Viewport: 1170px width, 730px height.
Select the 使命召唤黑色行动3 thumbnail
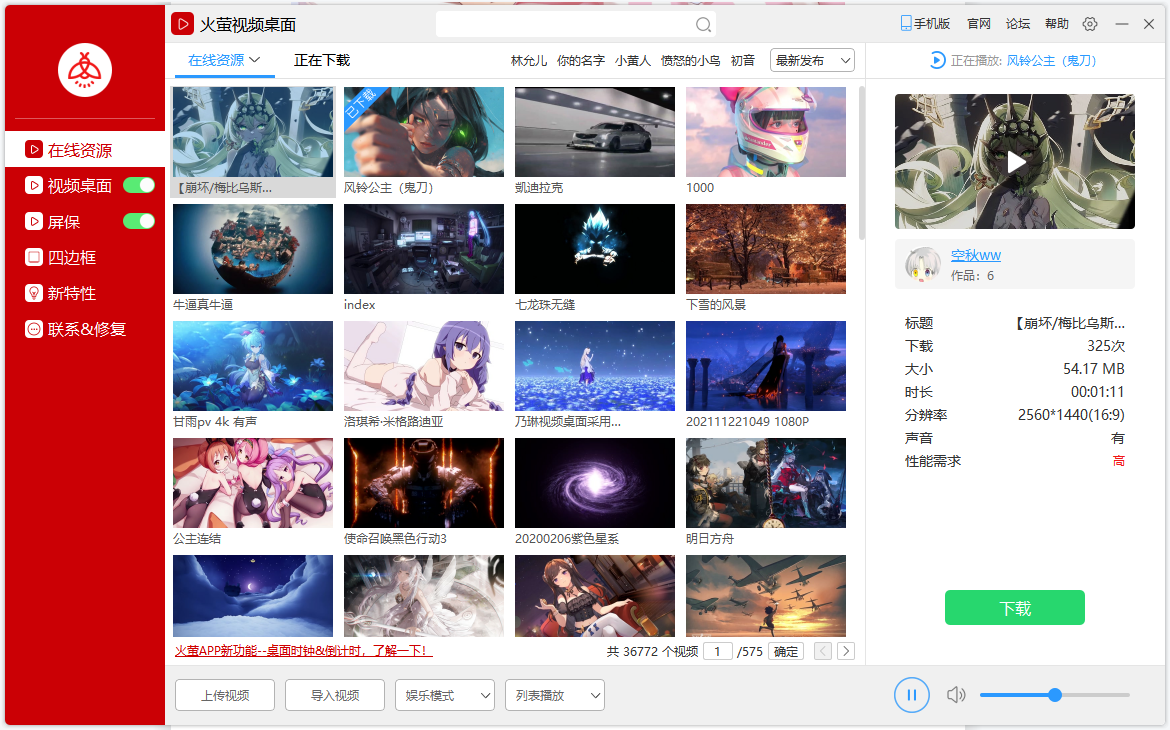tap(424, 483)
